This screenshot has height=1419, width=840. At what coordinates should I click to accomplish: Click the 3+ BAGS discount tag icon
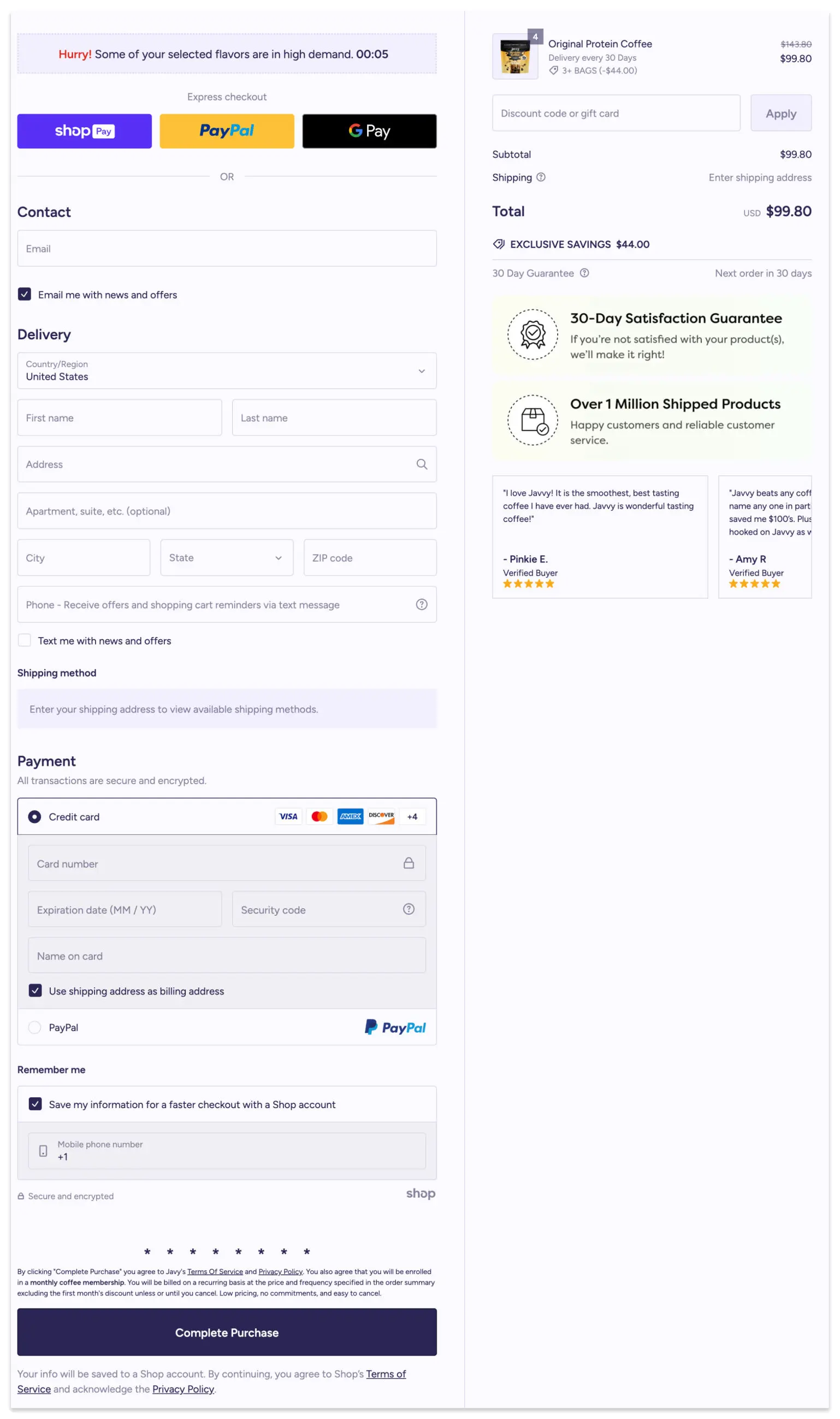pyautogui.click(x=554, y=70)
